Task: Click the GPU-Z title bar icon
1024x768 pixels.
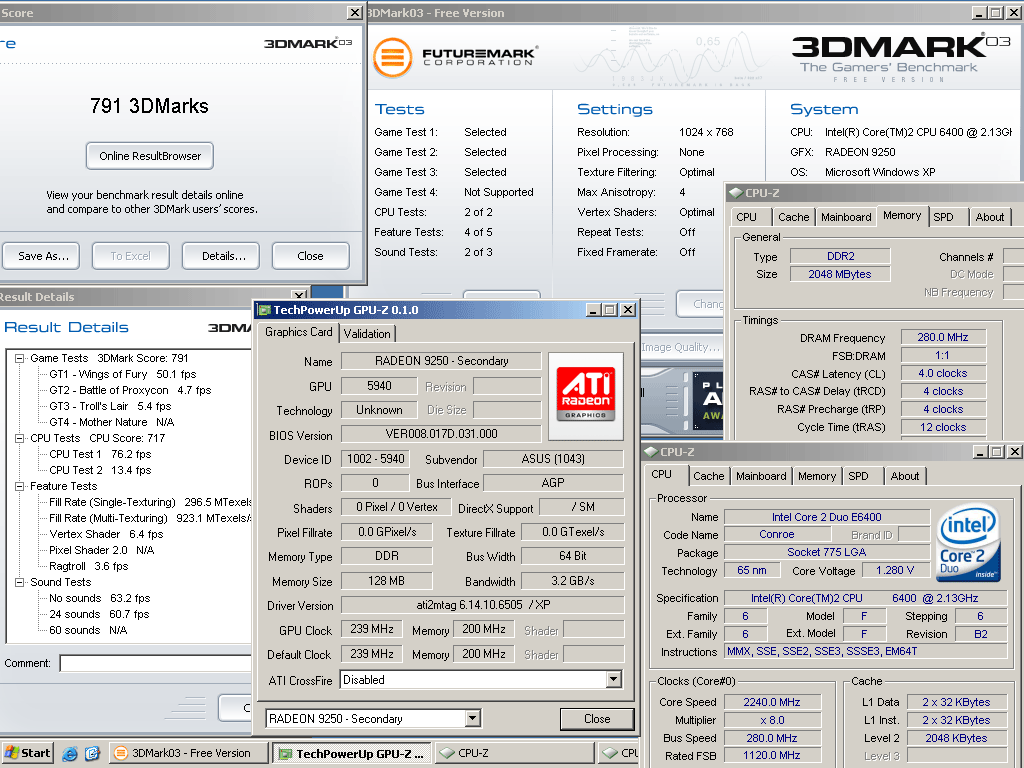Action: point(264,310)
